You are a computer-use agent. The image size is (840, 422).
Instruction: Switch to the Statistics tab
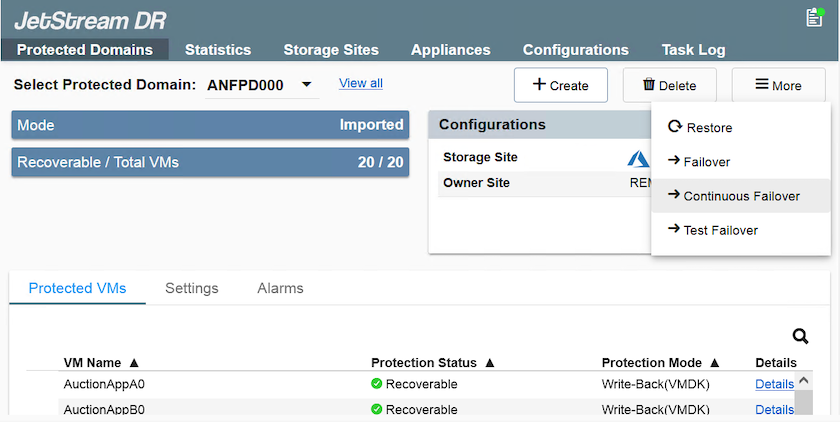(218, 50)
